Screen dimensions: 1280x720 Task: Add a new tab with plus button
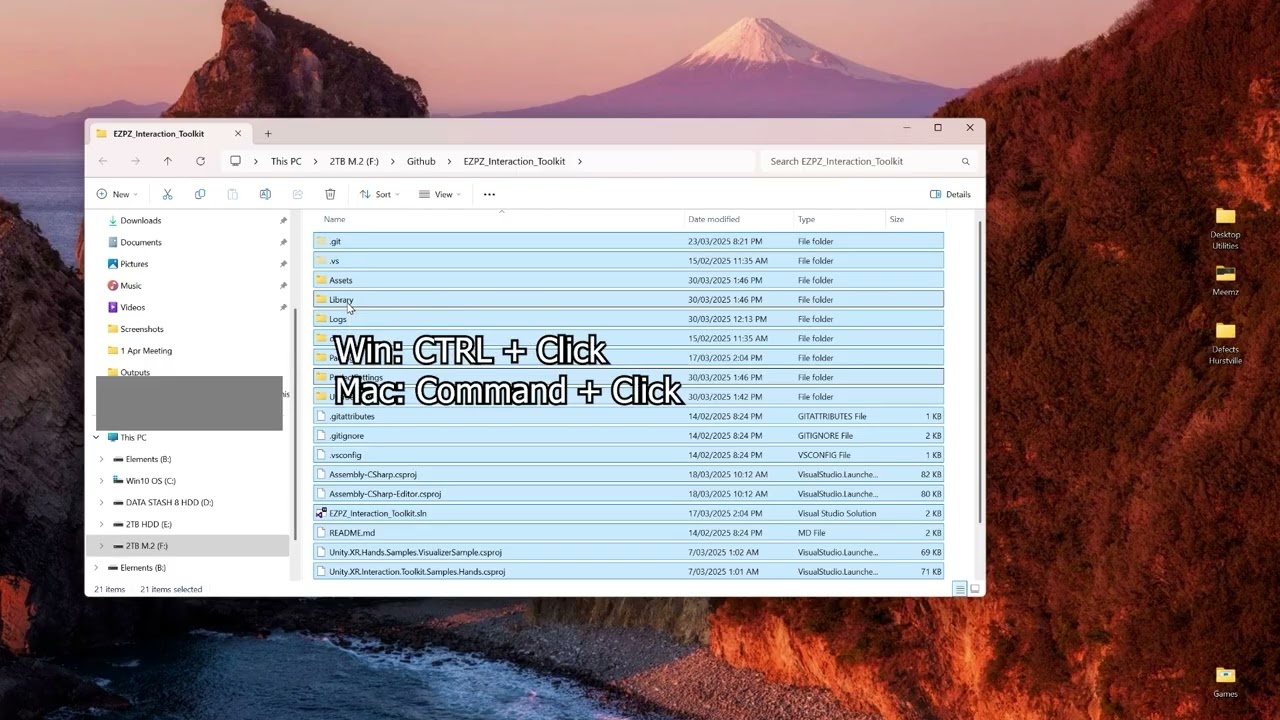(x=267, y=133)
